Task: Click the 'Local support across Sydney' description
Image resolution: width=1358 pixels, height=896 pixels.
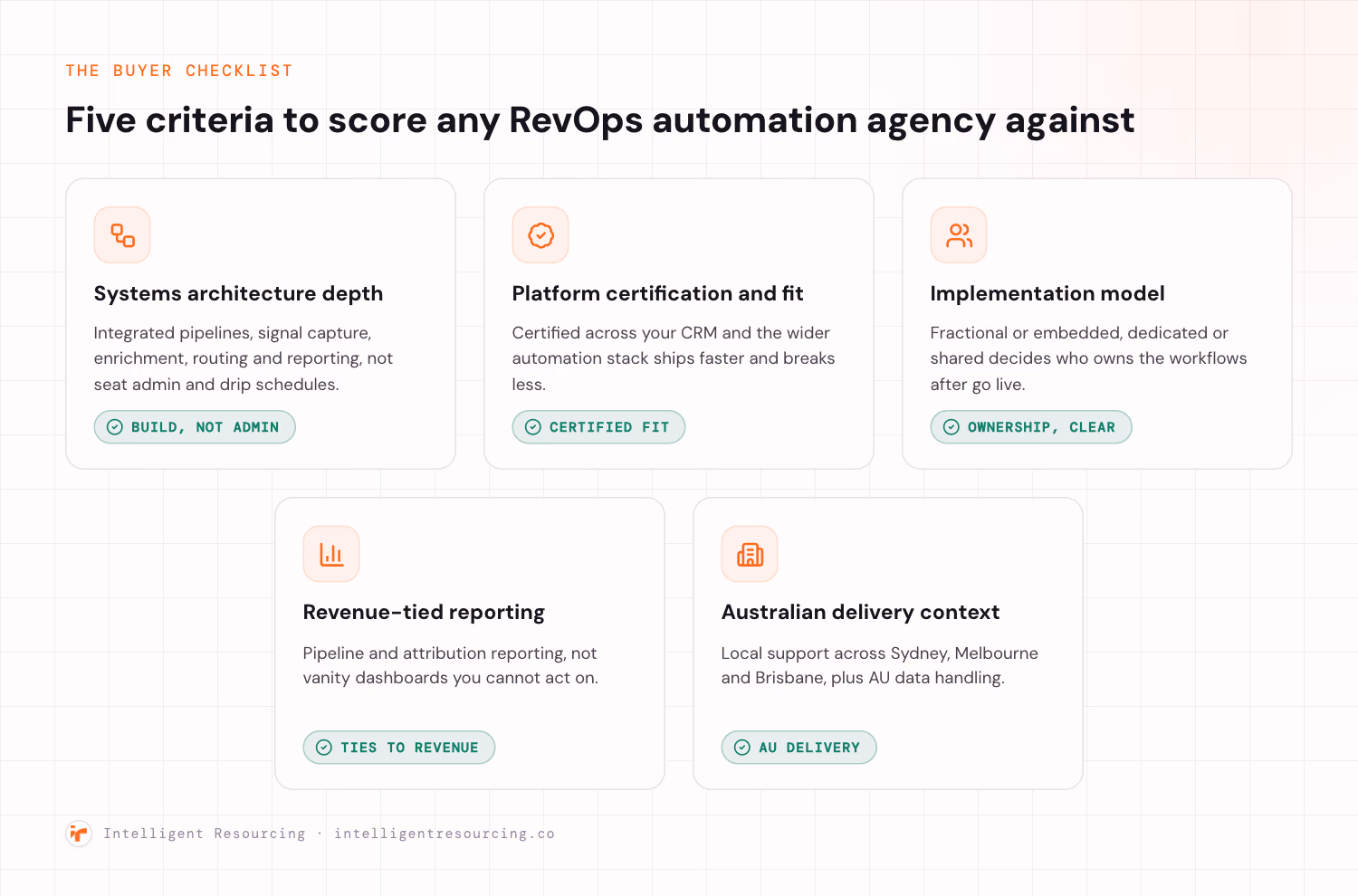Action: tap(880, 665)
